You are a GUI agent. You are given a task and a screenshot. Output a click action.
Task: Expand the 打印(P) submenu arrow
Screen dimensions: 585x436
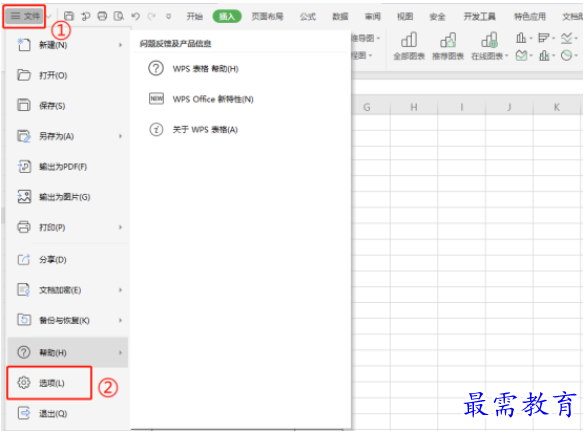(120, 227)
